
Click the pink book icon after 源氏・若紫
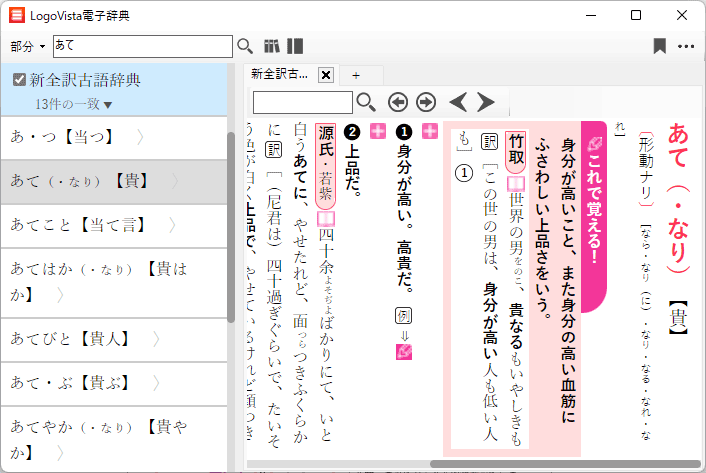326,219
